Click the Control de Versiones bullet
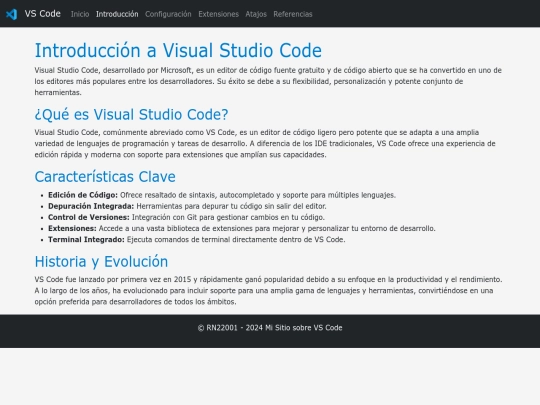The image size is (540, 405). click(x=186, y=217)
